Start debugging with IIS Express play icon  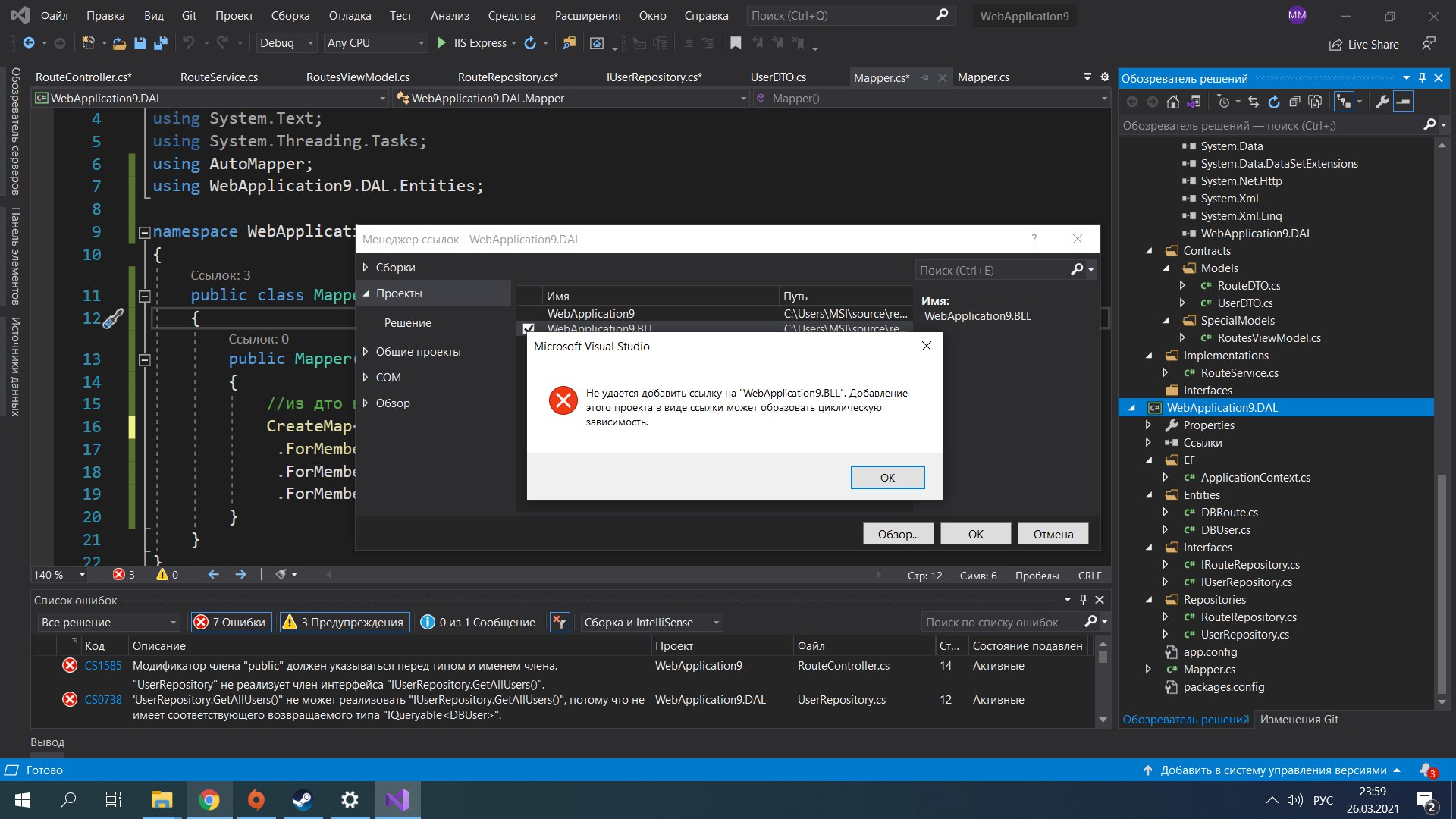click(x=442, y=43)
